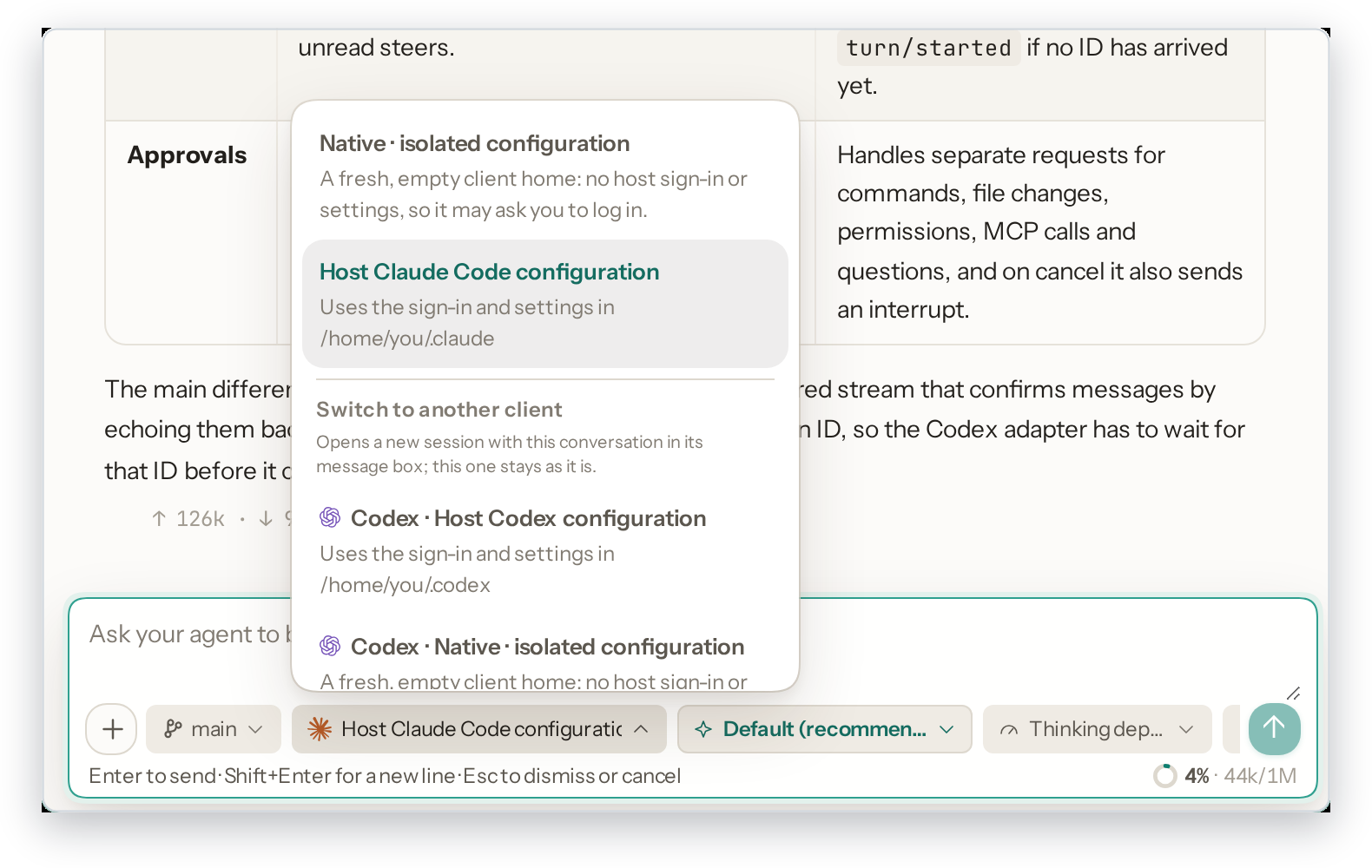Click the 44k/1M token count

click(1260, 775)
